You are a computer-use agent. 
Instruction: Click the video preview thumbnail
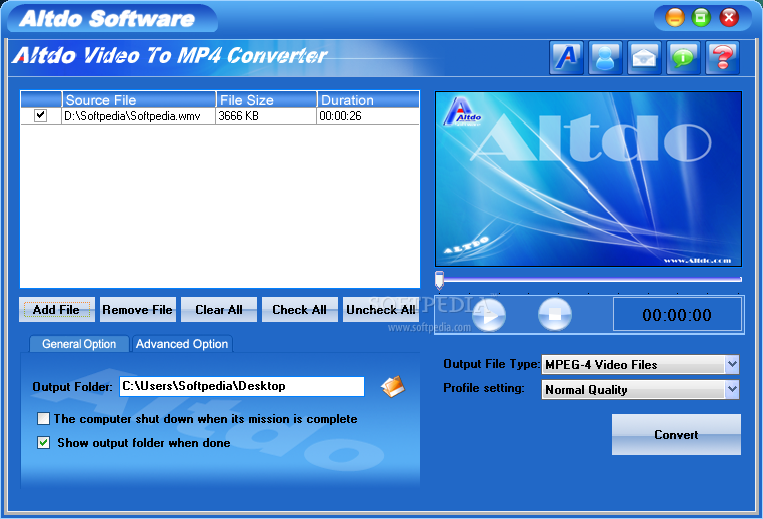[588, 179]
